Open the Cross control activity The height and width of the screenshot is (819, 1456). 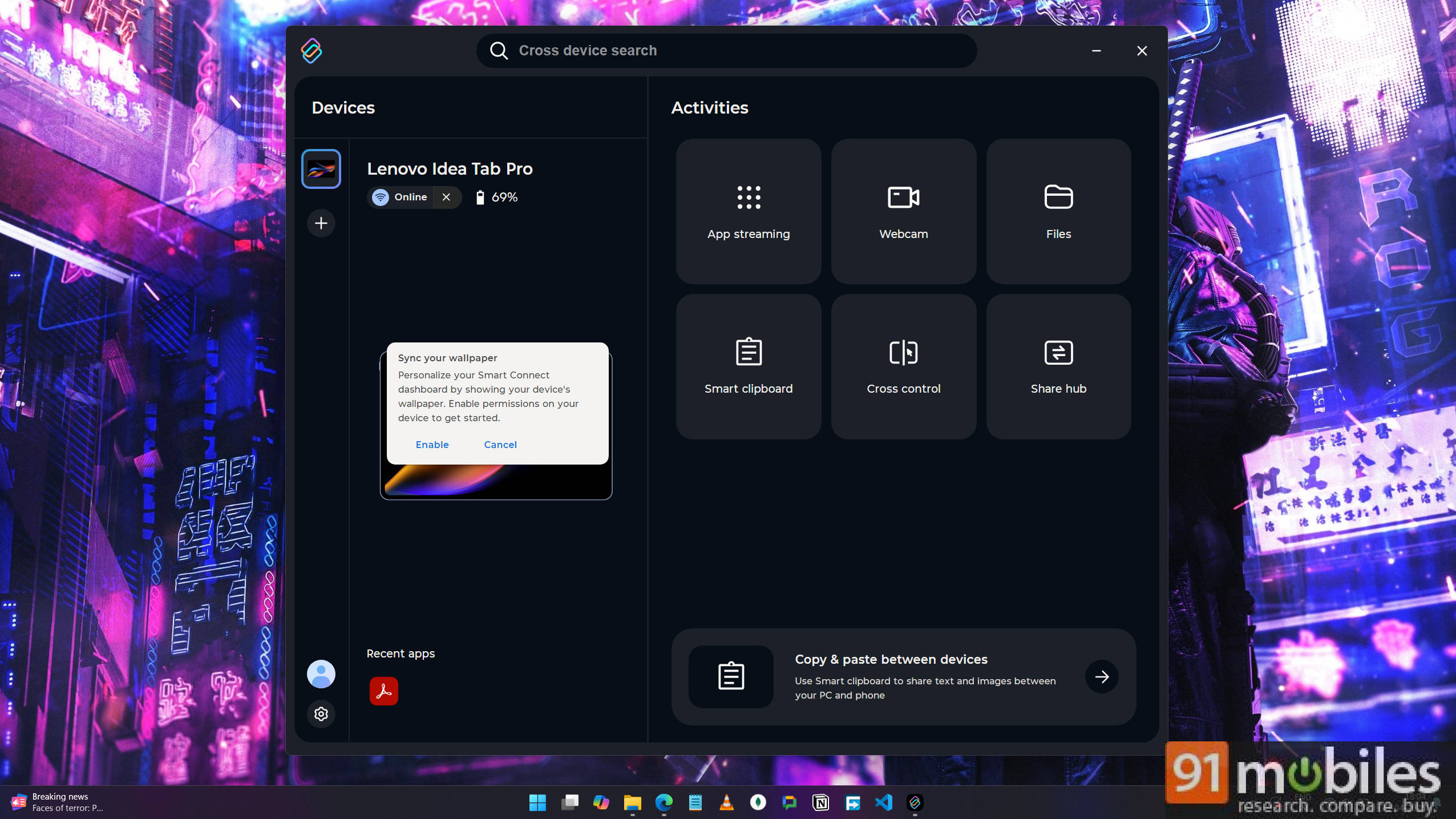click(904, 366)
